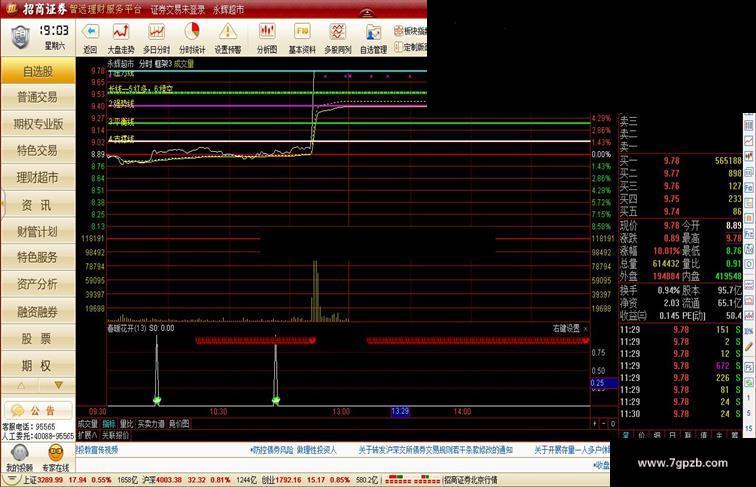Switch to 竞价图 tab
Image resolution: width=756 pixels, height=487 pixels.
coord(179,424)
